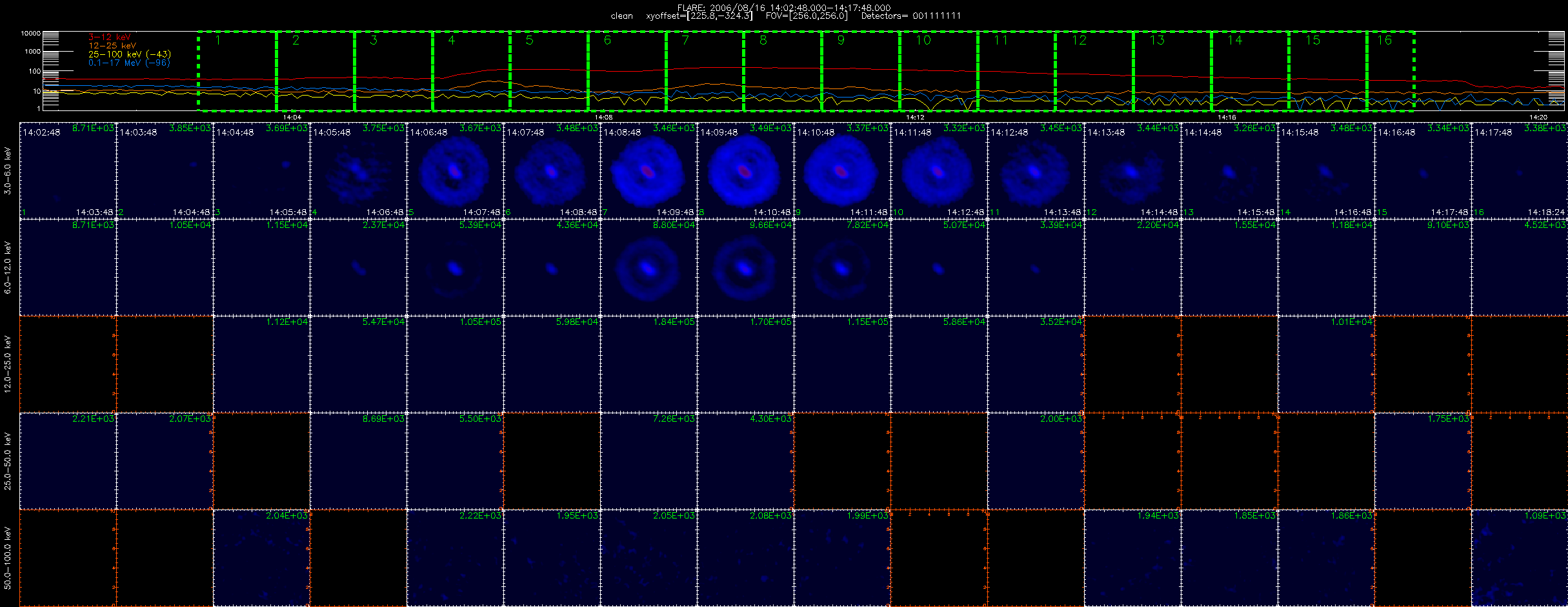Image resolution: width=1568 pixels, height=607 pixels.
Task: Open the 25.0-50.0 keV image labeled 8.69E+03
Action: [x=358, y=461]
